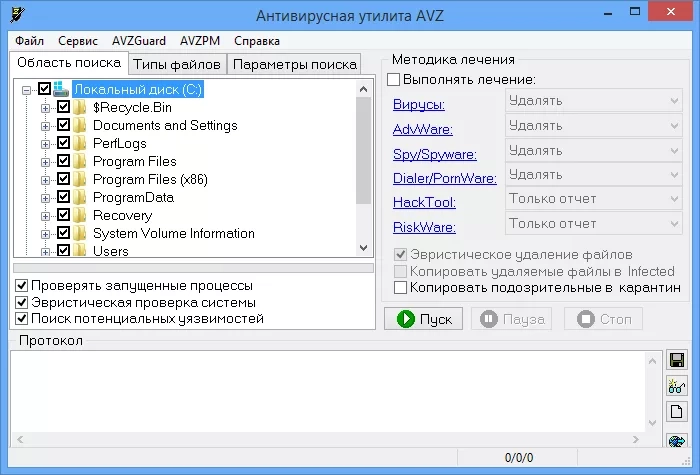Image resolution: width=700 pixels, height=475 pixels.
Task: Toggle Локальный диск (C:) checkbox
Action: 44,89
